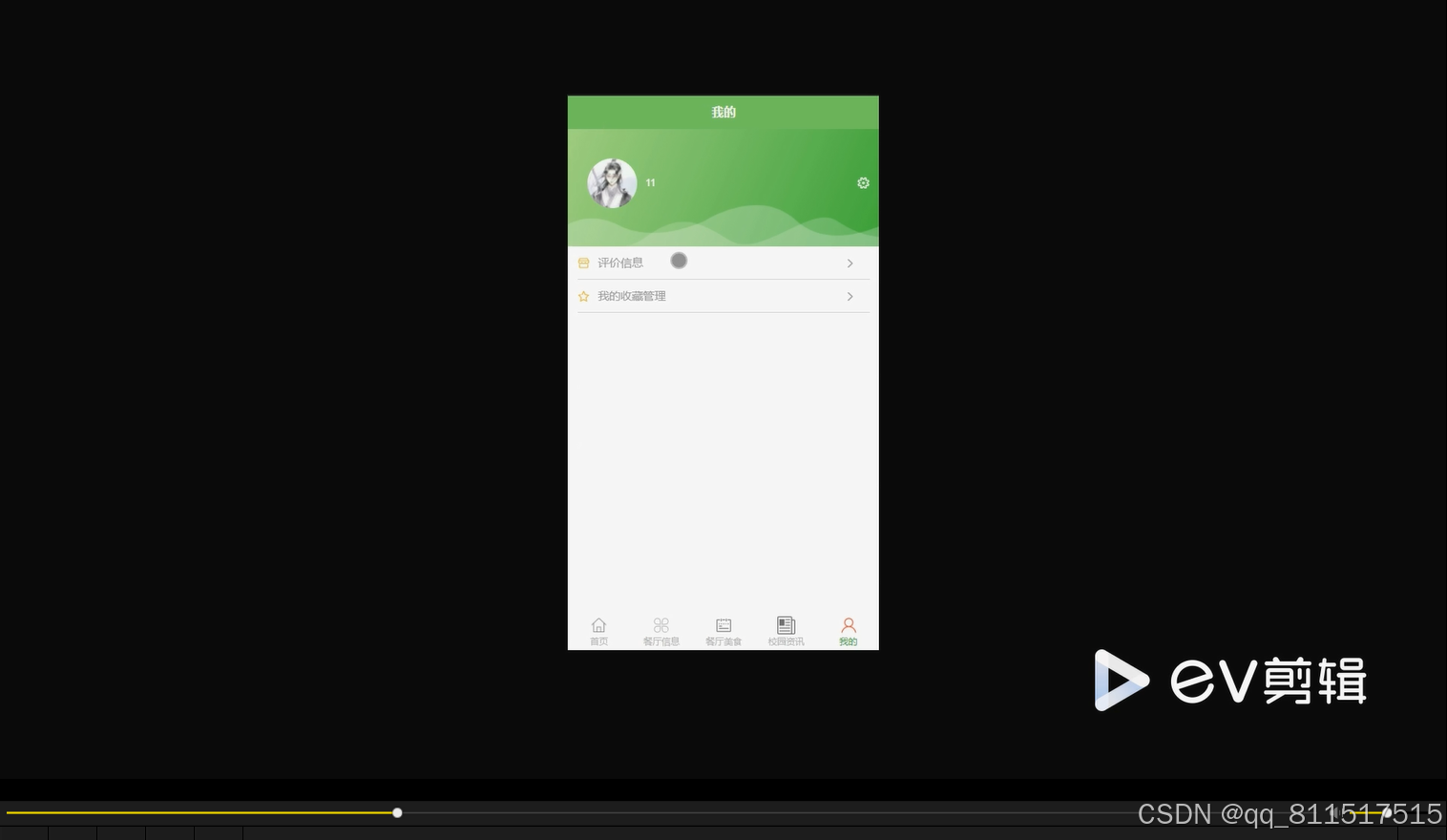The width and height of the screenshot is (1447, 840).
Task: Expand 我的收藏管理 using its right chevron
Action: pos(849,297)
